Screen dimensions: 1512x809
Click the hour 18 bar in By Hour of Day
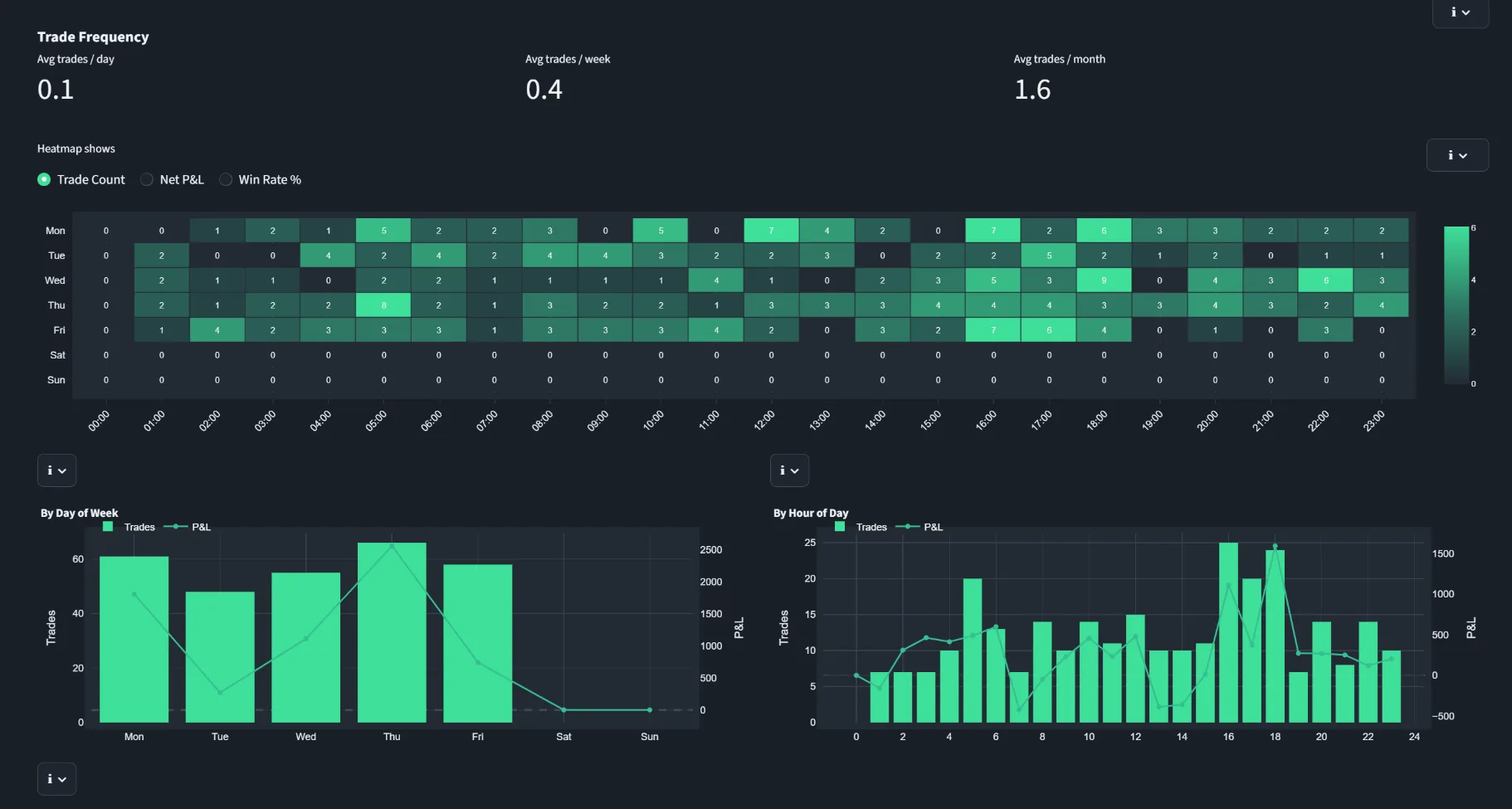pyautogui.click(x=1275, y=636)
